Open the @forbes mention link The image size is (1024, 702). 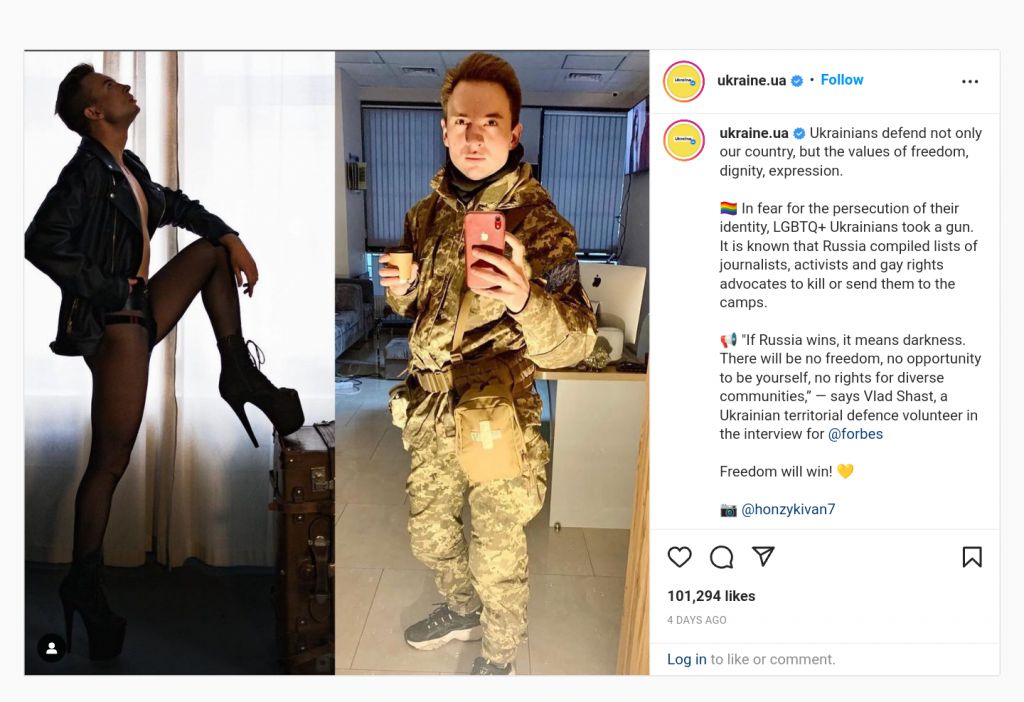(x=855, y=434)
